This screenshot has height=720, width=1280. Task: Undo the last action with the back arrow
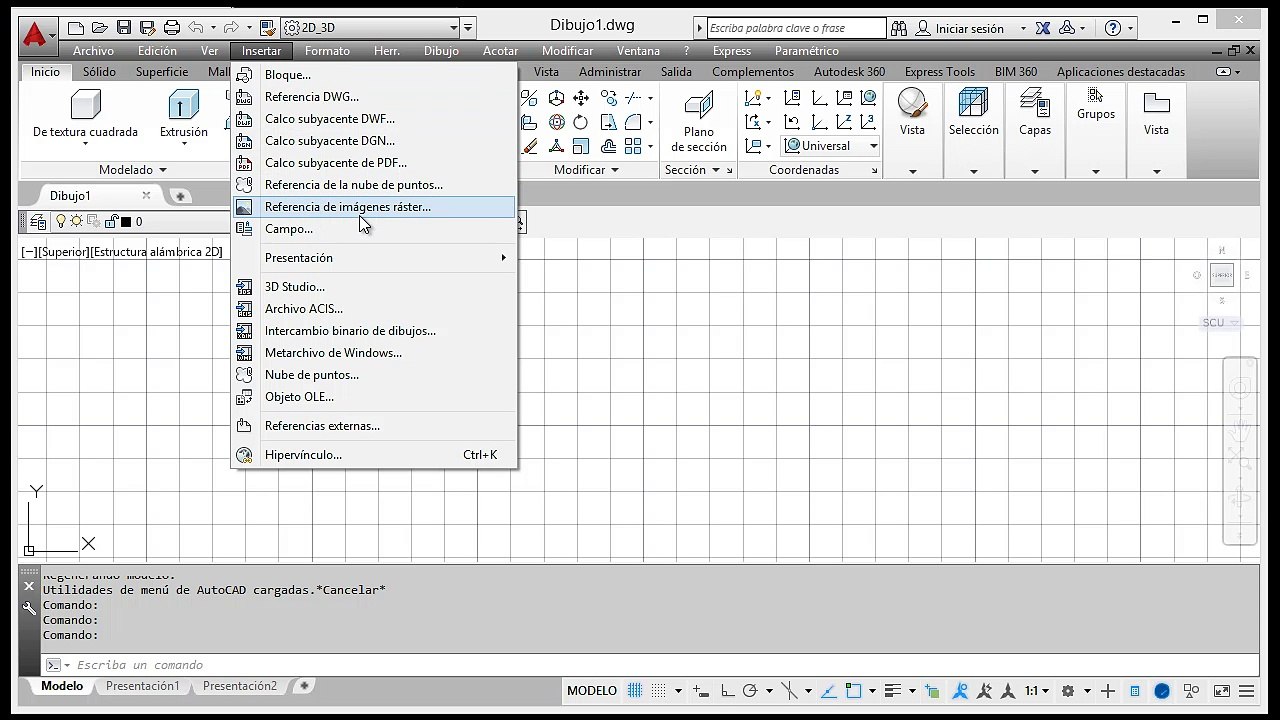(196, 28)
